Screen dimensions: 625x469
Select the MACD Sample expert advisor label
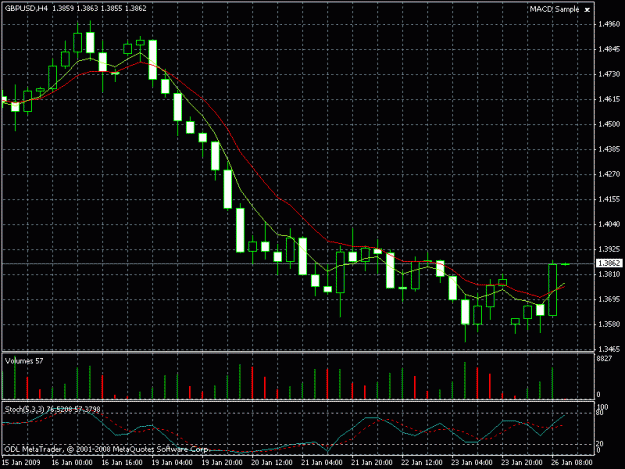[x=554, y=9]
